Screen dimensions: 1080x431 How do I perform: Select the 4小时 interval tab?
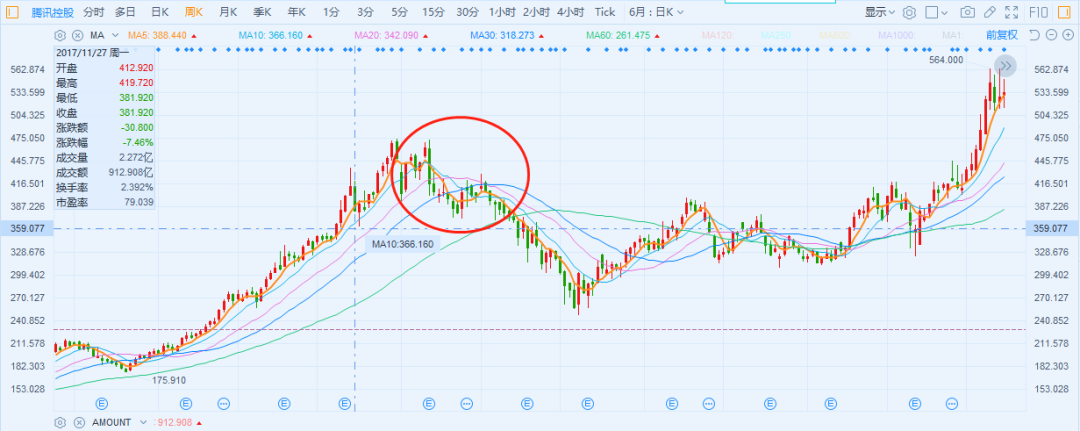(x=571, y=12)
